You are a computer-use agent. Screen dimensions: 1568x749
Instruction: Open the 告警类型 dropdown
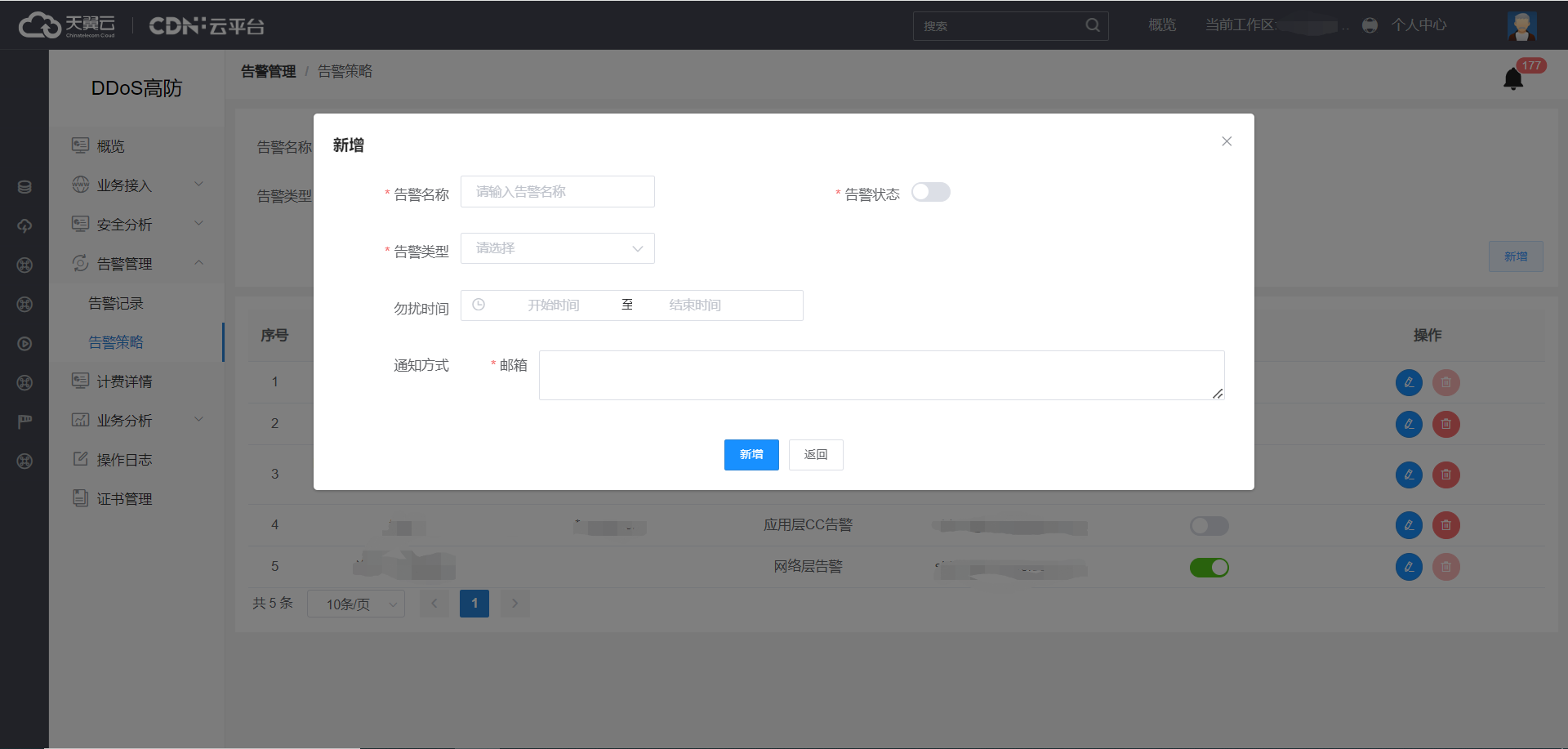tap(557, 248)
